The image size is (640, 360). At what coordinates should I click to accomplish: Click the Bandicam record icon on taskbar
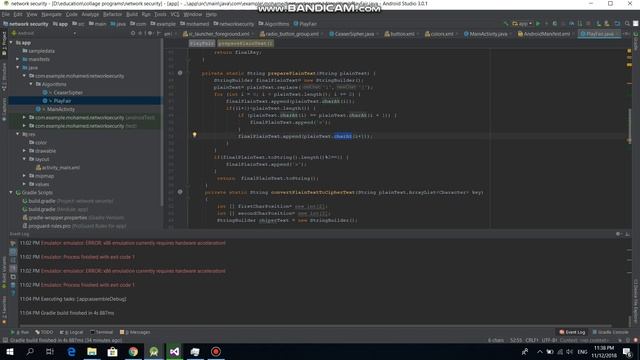point(216,351)
